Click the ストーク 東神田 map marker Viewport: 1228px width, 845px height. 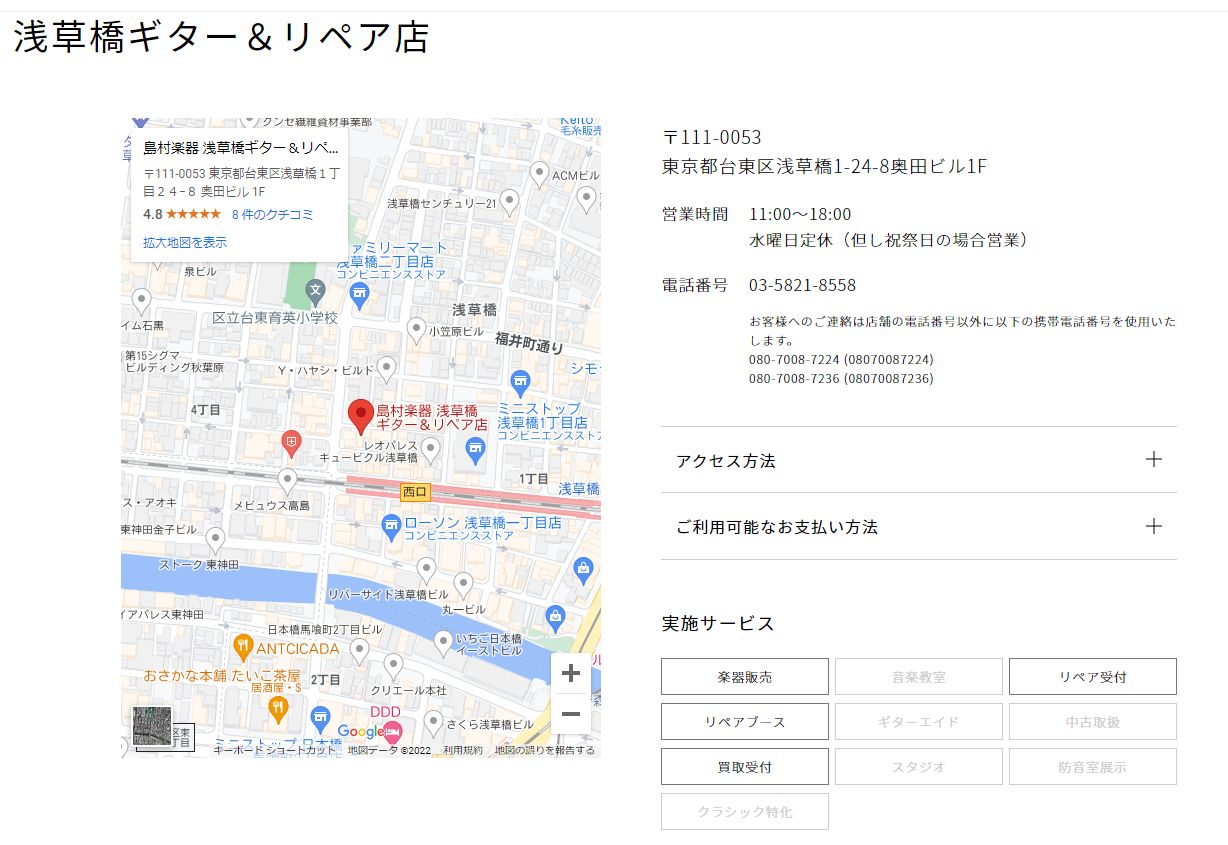pos(215,540)
